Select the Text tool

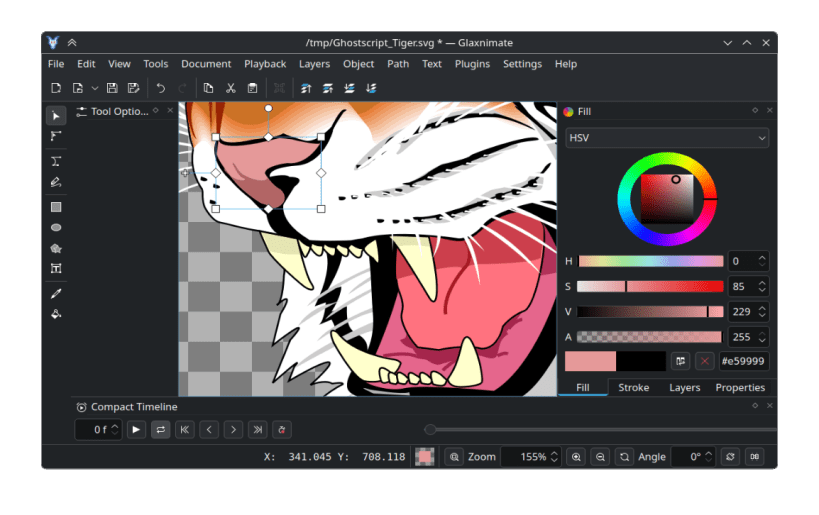click(x=56, y=268)
